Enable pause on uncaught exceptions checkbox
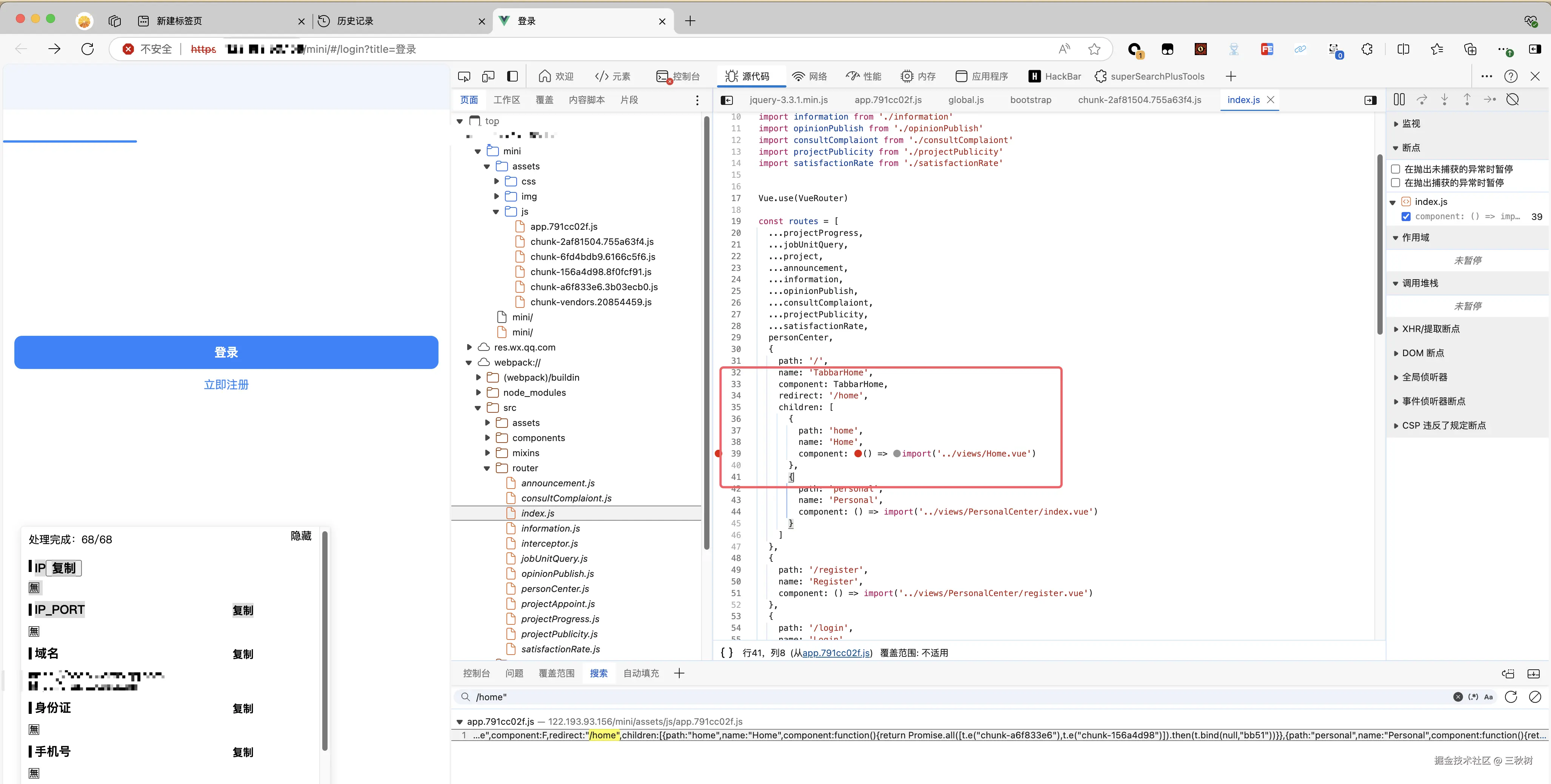The height and width of the screenshot is (784, 1551). [x=1396, y=169]
